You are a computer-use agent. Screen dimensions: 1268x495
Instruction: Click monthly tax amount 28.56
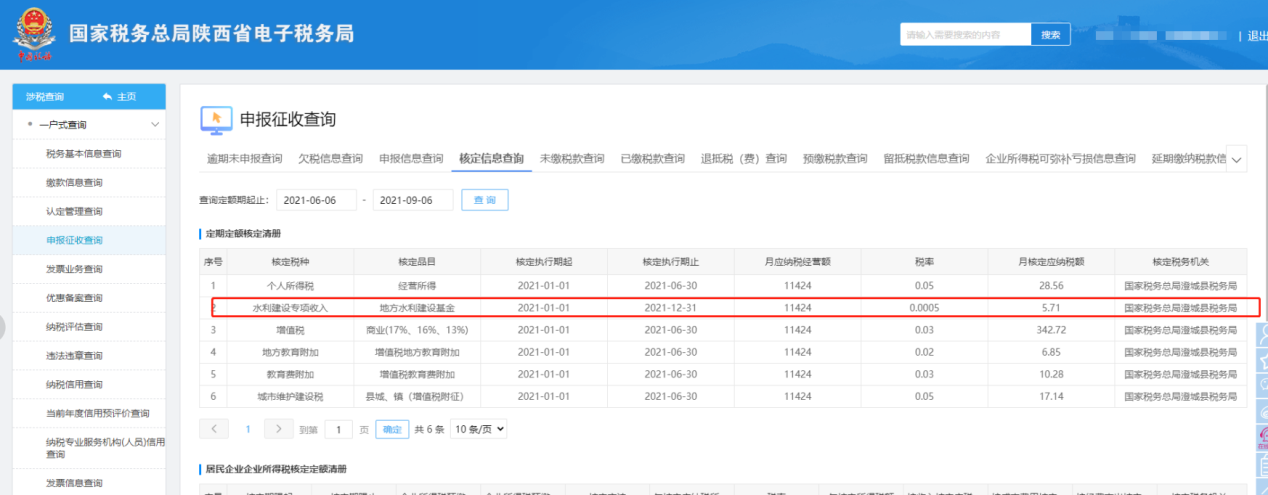(1051, 285)
